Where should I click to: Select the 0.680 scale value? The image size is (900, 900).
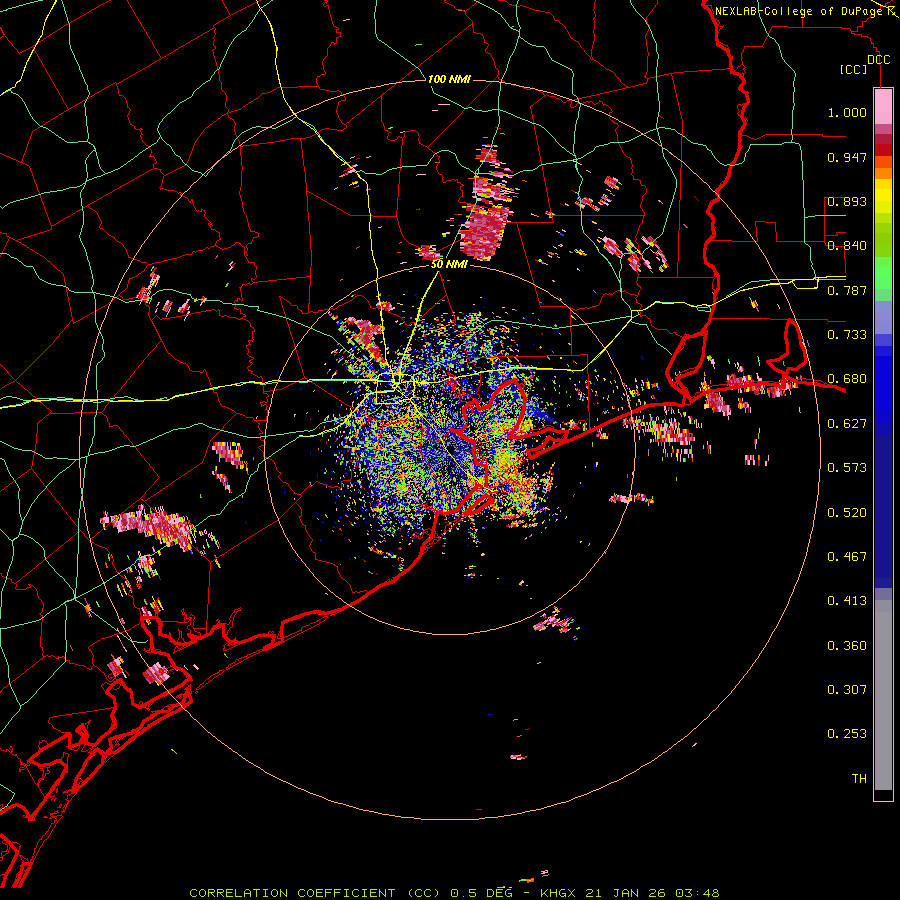click(847, 379)
